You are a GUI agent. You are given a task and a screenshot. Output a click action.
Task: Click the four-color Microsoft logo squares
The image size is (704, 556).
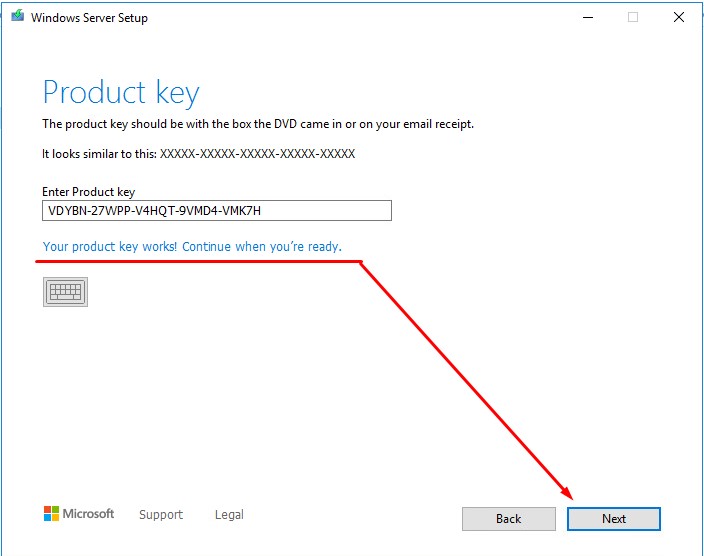[51, 514]
